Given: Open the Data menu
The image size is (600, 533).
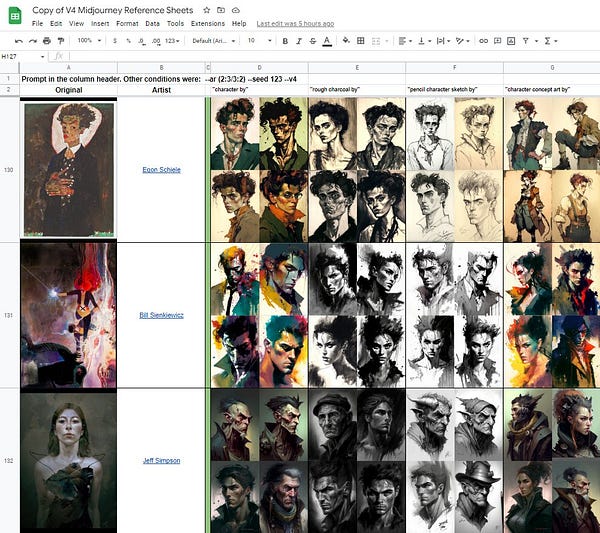Looking at the screenshot, I should (152, 23).
